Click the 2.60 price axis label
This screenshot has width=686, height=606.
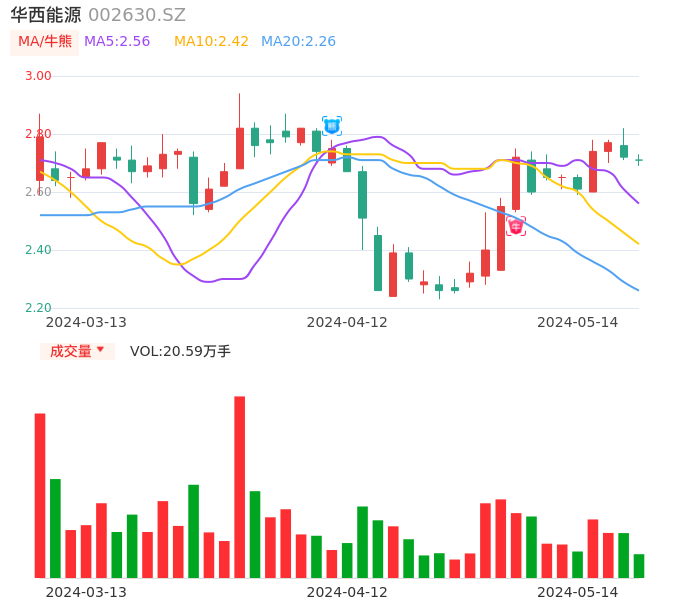click(x=38, y=192)
